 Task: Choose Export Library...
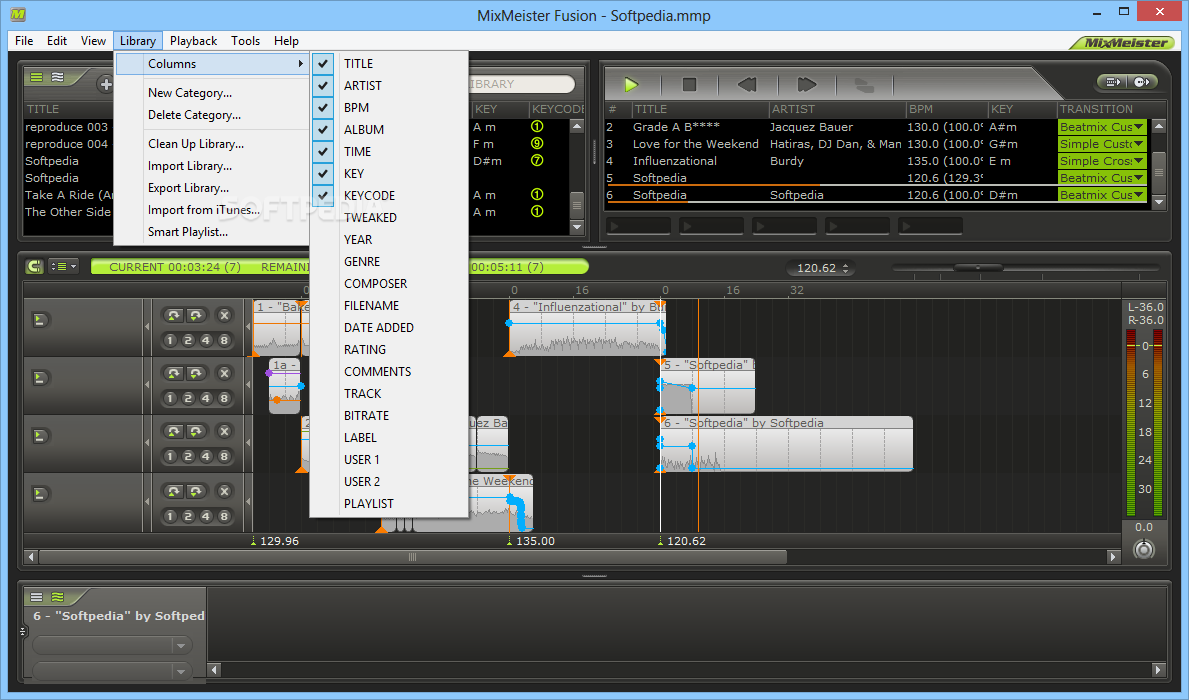[212, 187]
